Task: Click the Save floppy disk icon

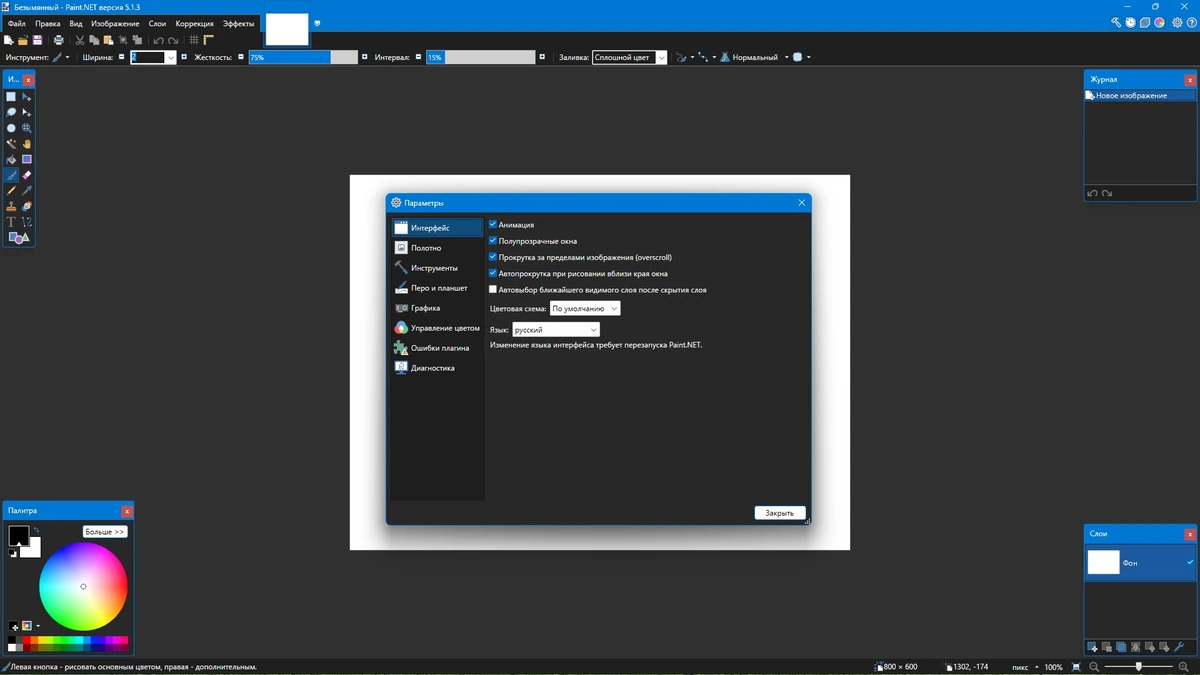Action: pos(37,40)
